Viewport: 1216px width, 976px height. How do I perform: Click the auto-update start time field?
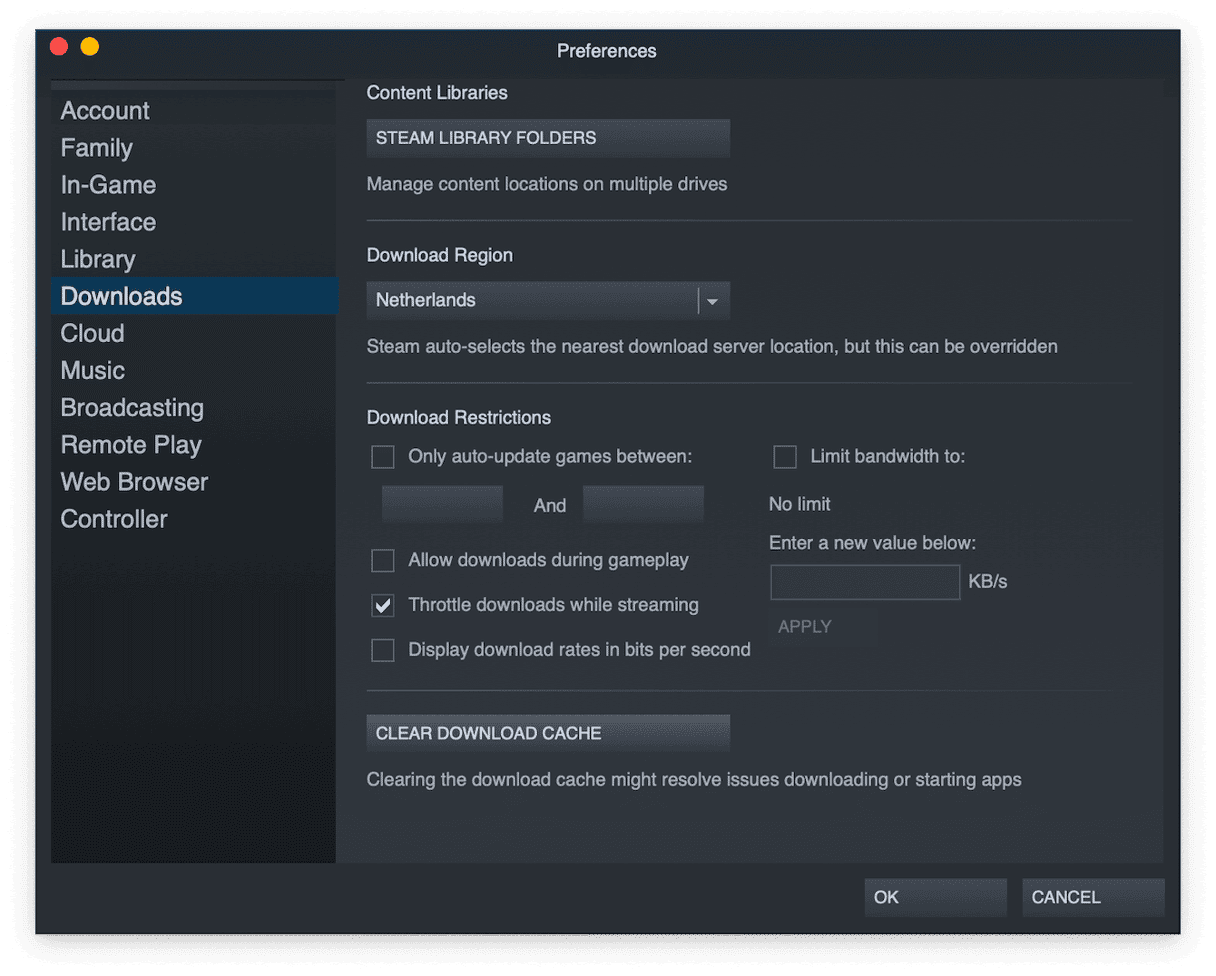point(442,503)
